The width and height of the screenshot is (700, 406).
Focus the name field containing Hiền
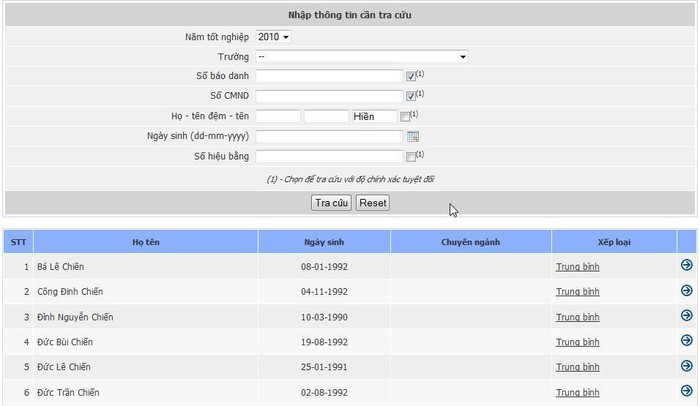pos(375,117)
